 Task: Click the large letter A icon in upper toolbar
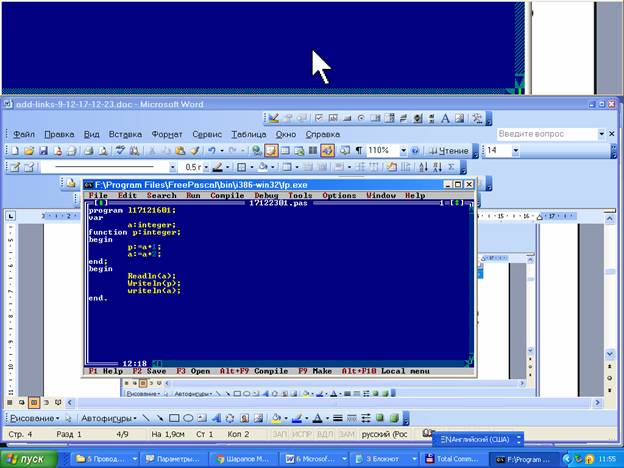pos(445,118)
